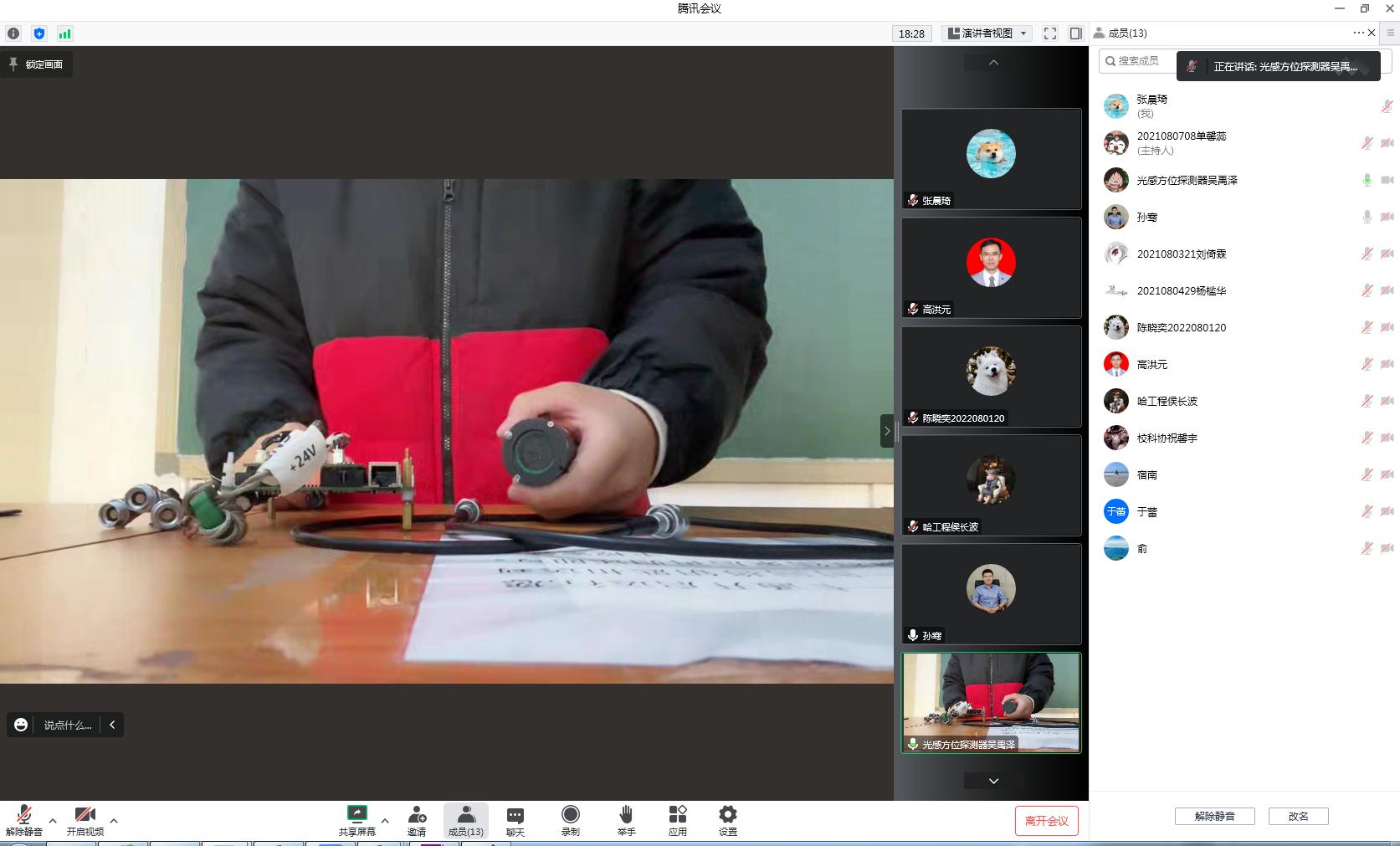Screen dimensions: 1400x846
Task: Enter fullscreen mode icon
Action: coord(1049,33)
